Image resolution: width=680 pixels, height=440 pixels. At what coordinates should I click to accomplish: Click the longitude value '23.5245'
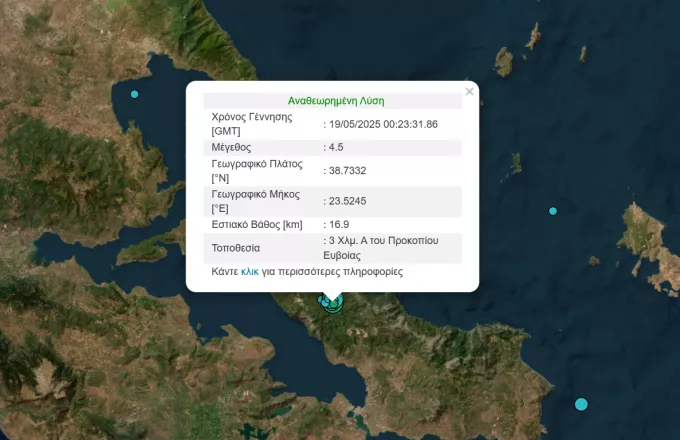347,201
